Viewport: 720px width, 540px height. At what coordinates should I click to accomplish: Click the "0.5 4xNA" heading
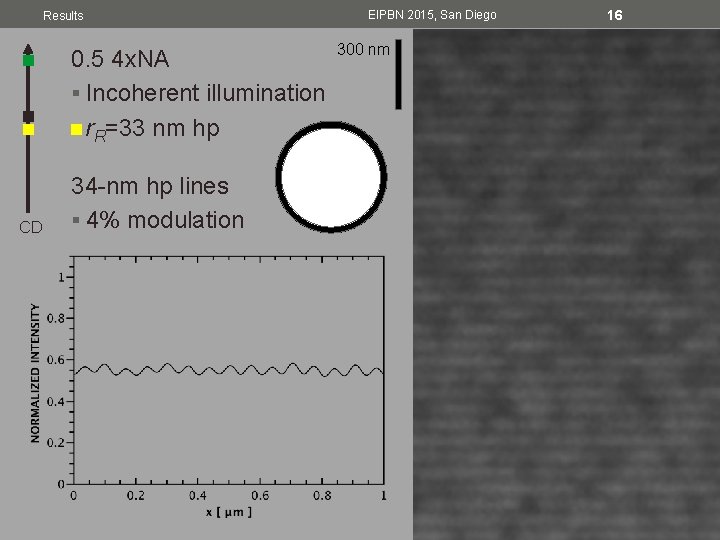[x=120, y=59]
